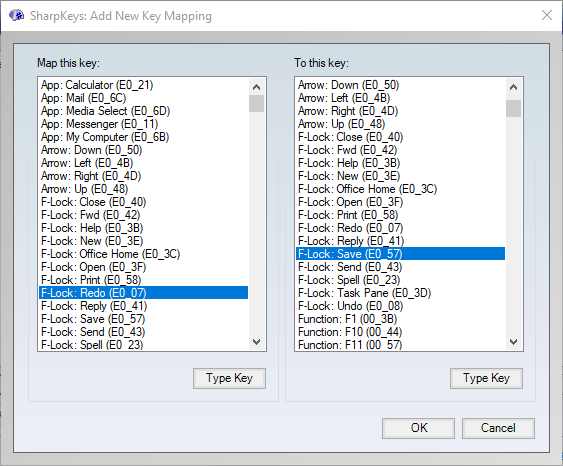Click Type Key under Map this key
This screenshot has width=563, height=466.
pos(229,378)
